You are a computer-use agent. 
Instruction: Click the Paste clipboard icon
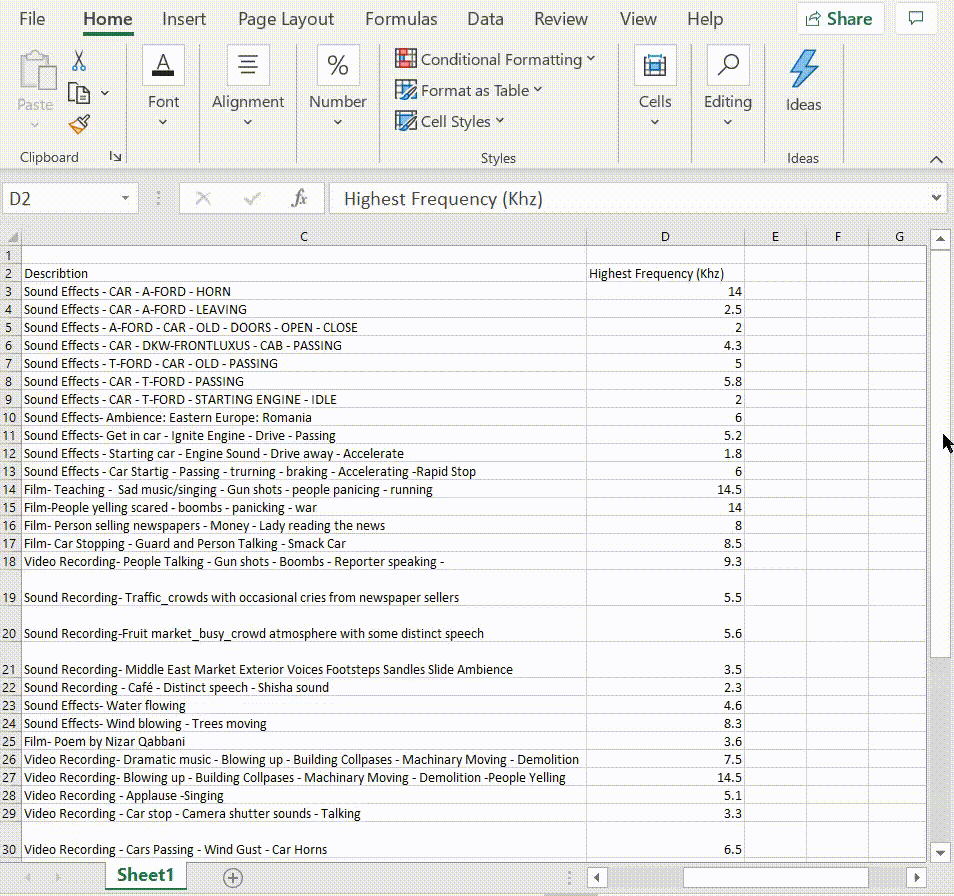point(37,70)
